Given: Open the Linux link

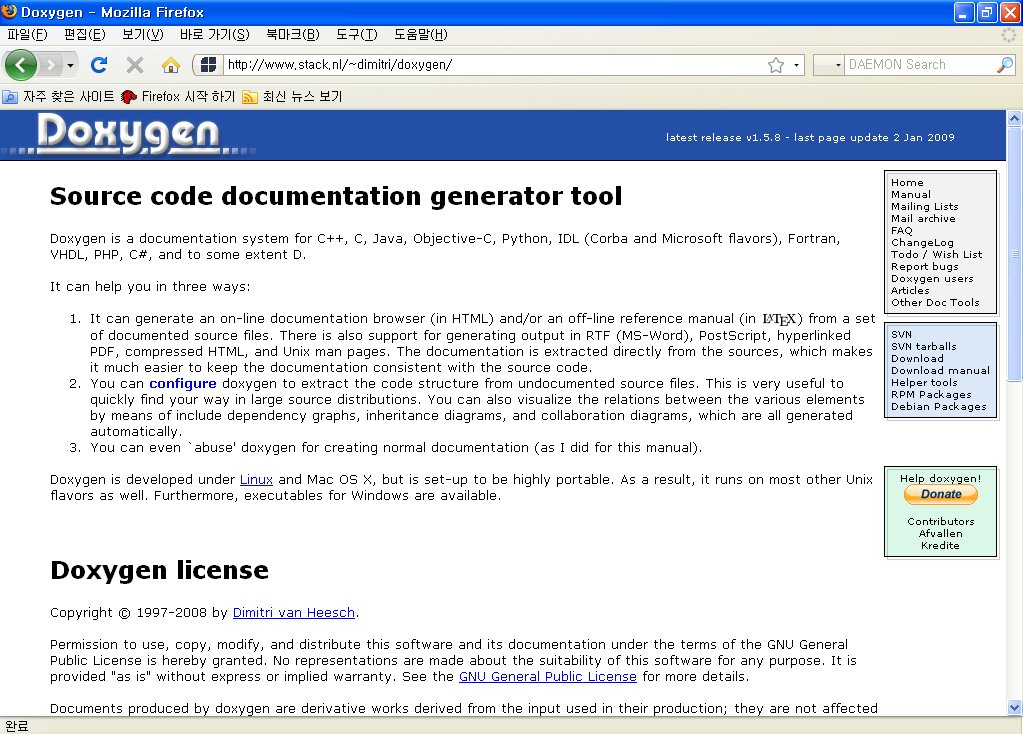Looking at the screenshot, I should pyautogui.click(x=256, y=480).
